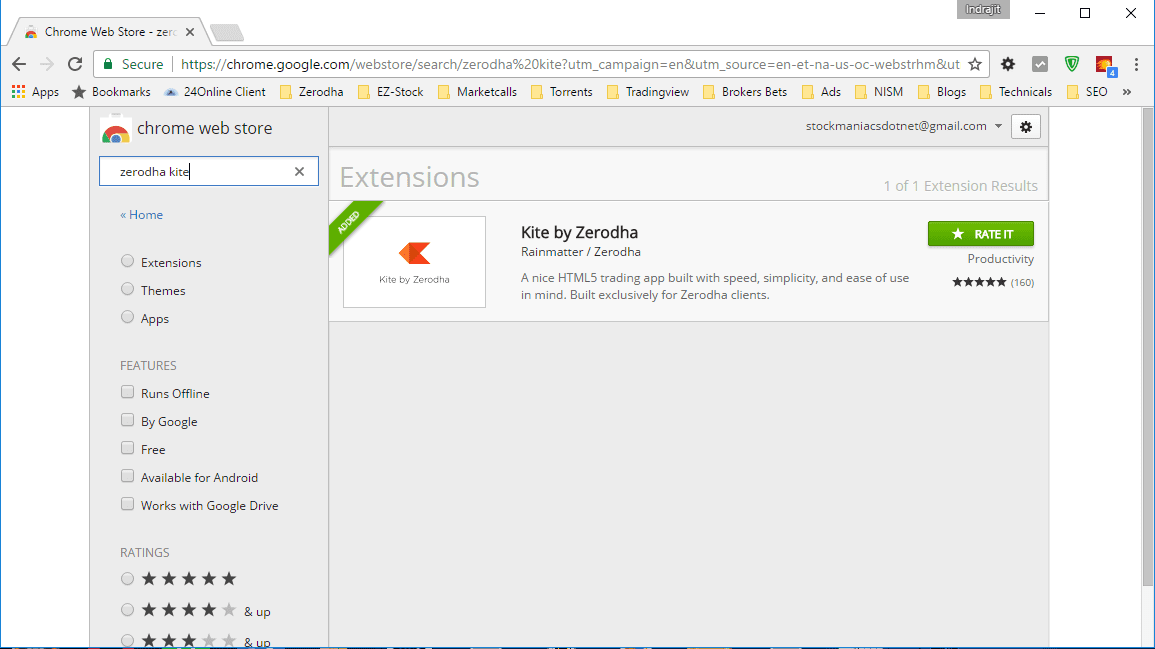Open the green shield extension icon
Screen dimensions: 1155x649
(x=1071, y=63)
